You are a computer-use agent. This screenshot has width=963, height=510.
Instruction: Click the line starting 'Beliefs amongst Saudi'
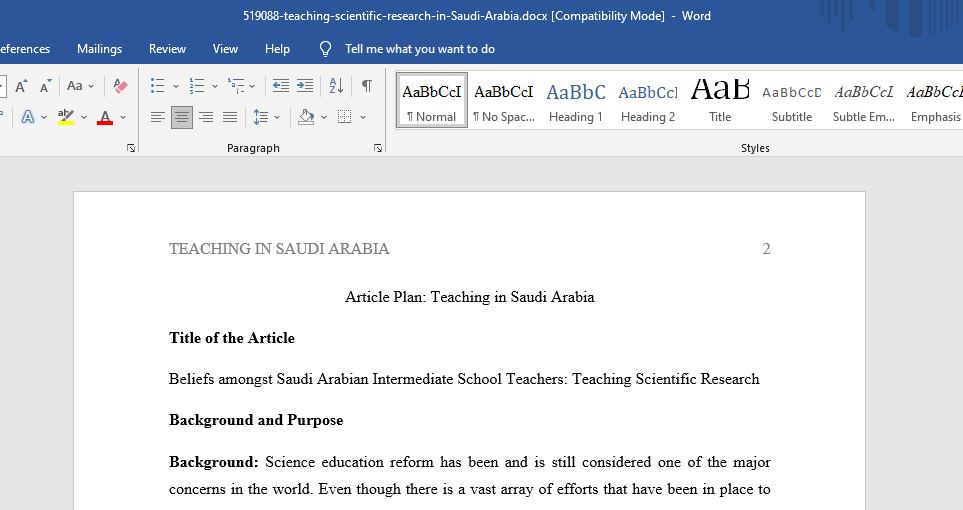tap(464, 379)
